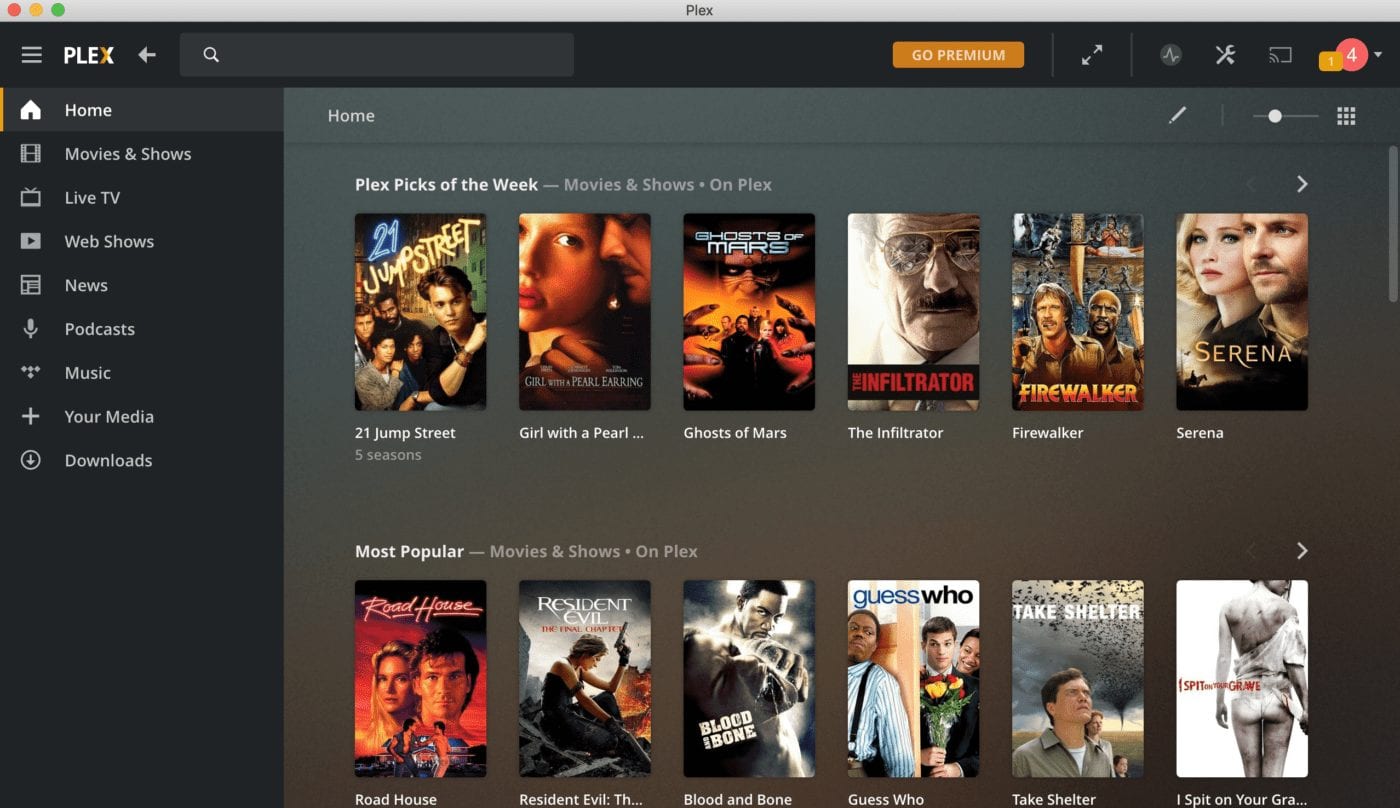The height and width of the screenshot is (808, 1400).
Task: Select Movies & Shows in sidebar
Action: pyautogui.click(x=127, y=154)
